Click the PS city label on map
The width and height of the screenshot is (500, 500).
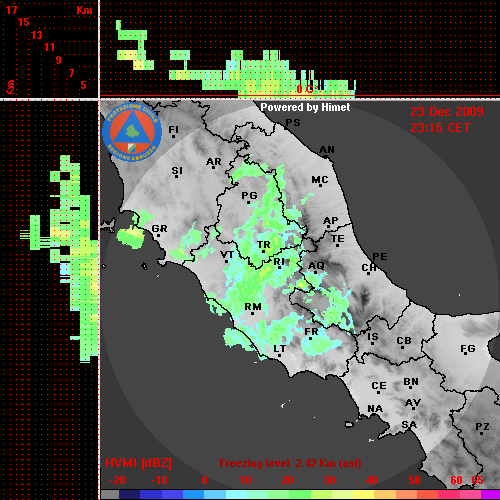tap(293, 123)
